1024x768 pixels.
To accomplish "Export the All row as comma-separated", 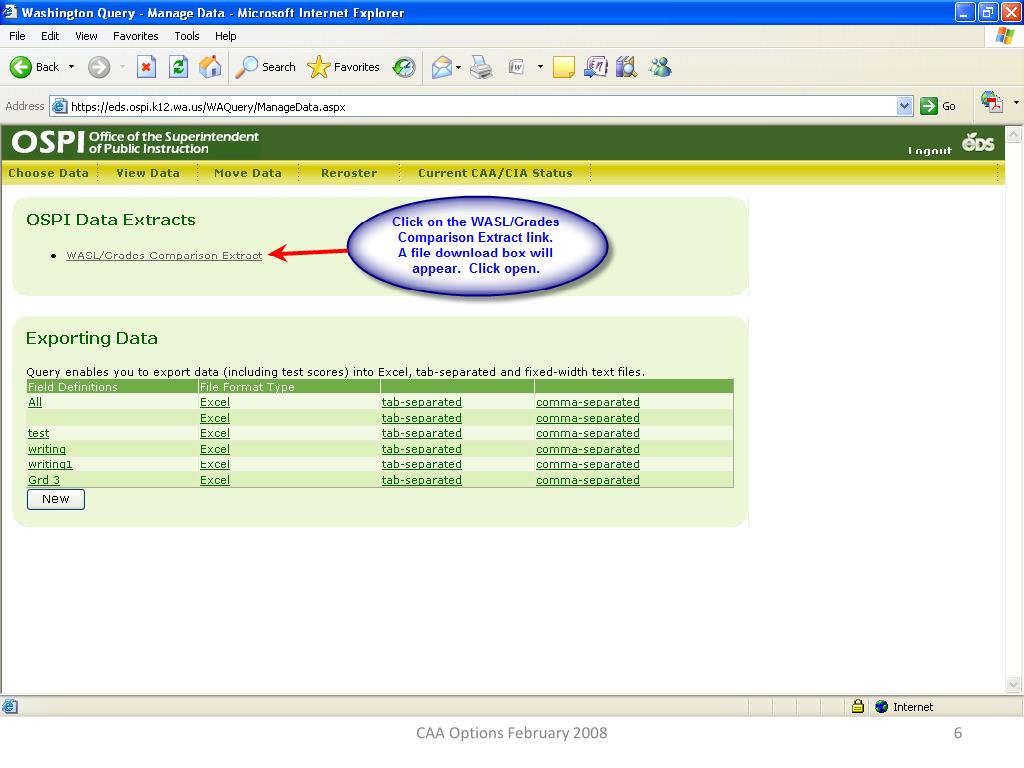I will 588,402.
